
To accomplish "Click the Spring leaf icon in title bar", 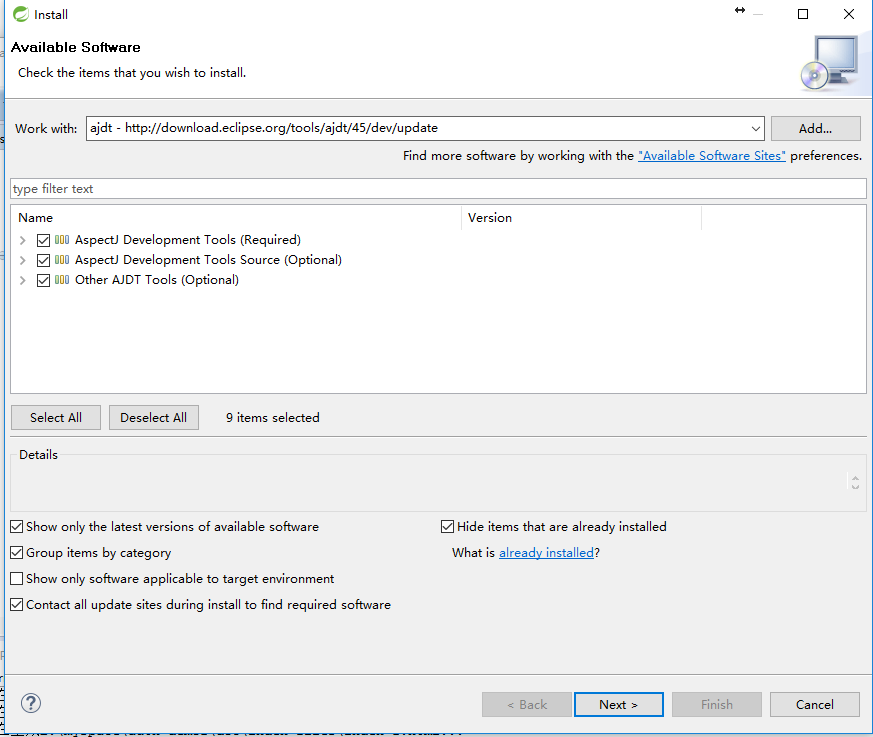I will click(x=21, y=14).
